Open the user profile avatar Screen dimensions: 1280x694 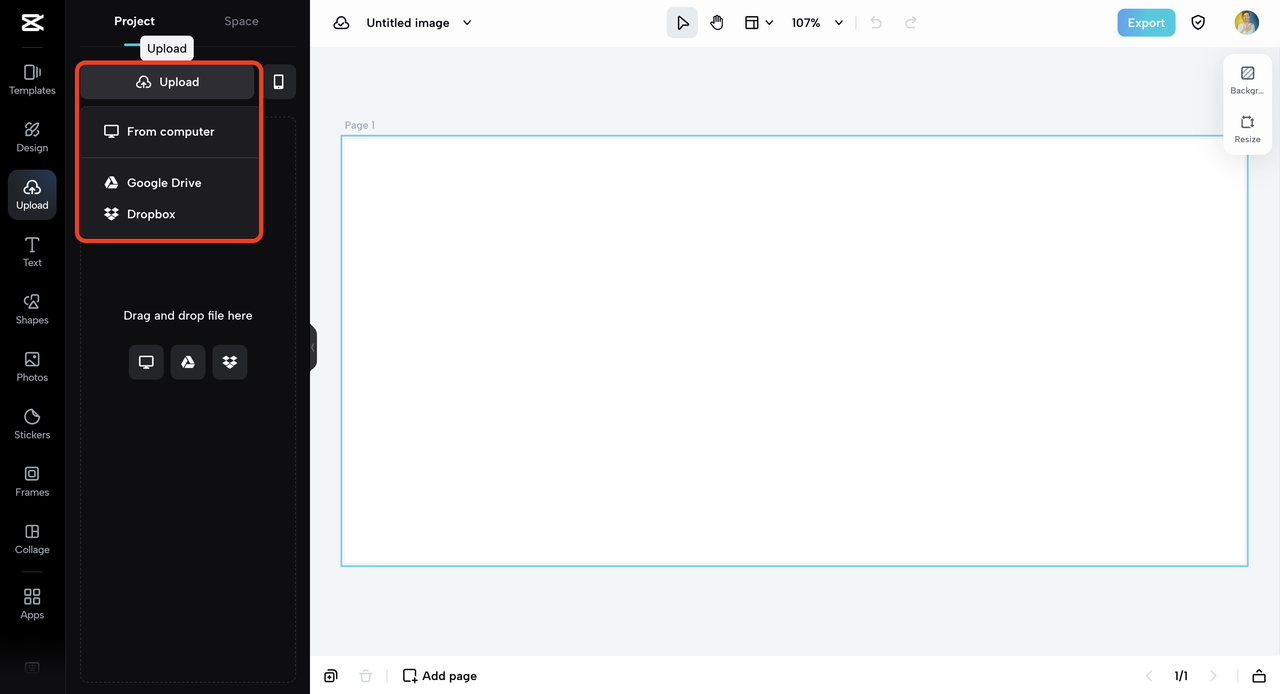click(x=1247, y=23)
